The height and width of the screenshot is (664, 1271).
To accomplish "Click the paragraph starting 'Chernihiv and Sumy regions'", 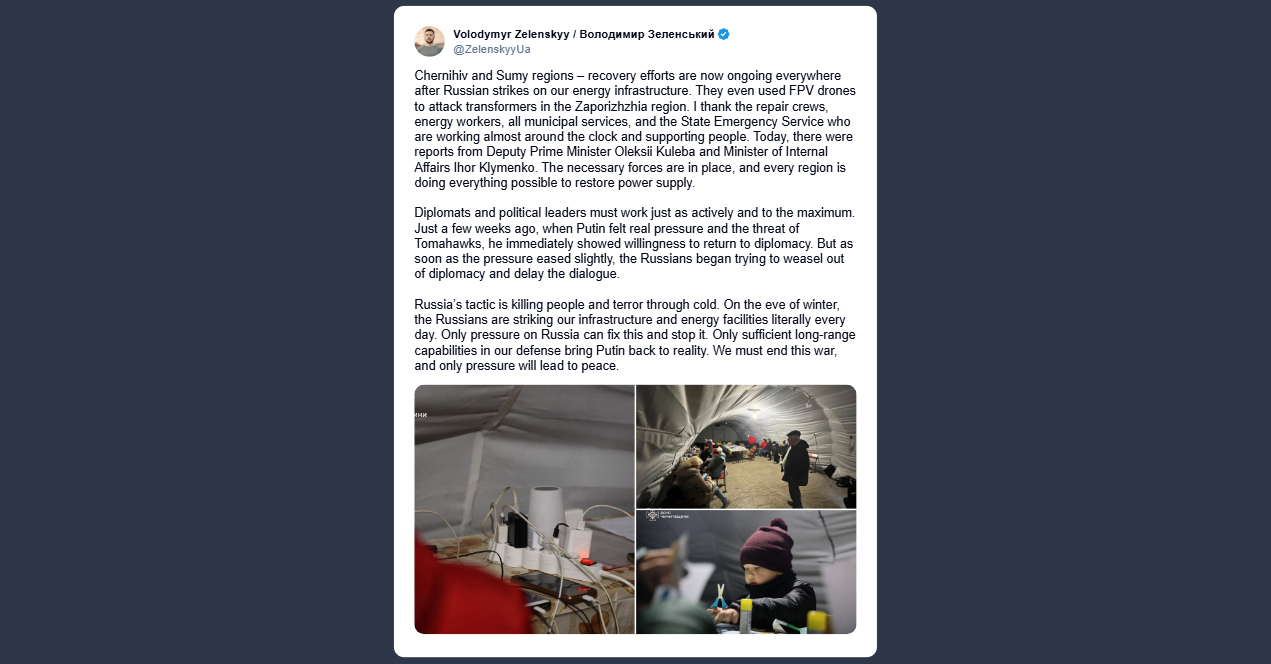I will 634,130.
